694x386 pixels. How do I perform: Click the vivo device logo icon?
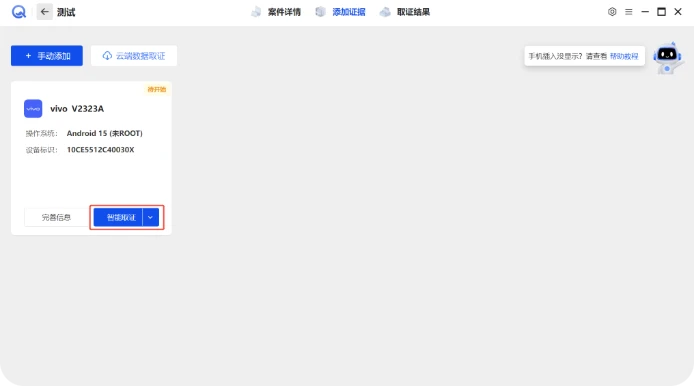tap(33, 108)
